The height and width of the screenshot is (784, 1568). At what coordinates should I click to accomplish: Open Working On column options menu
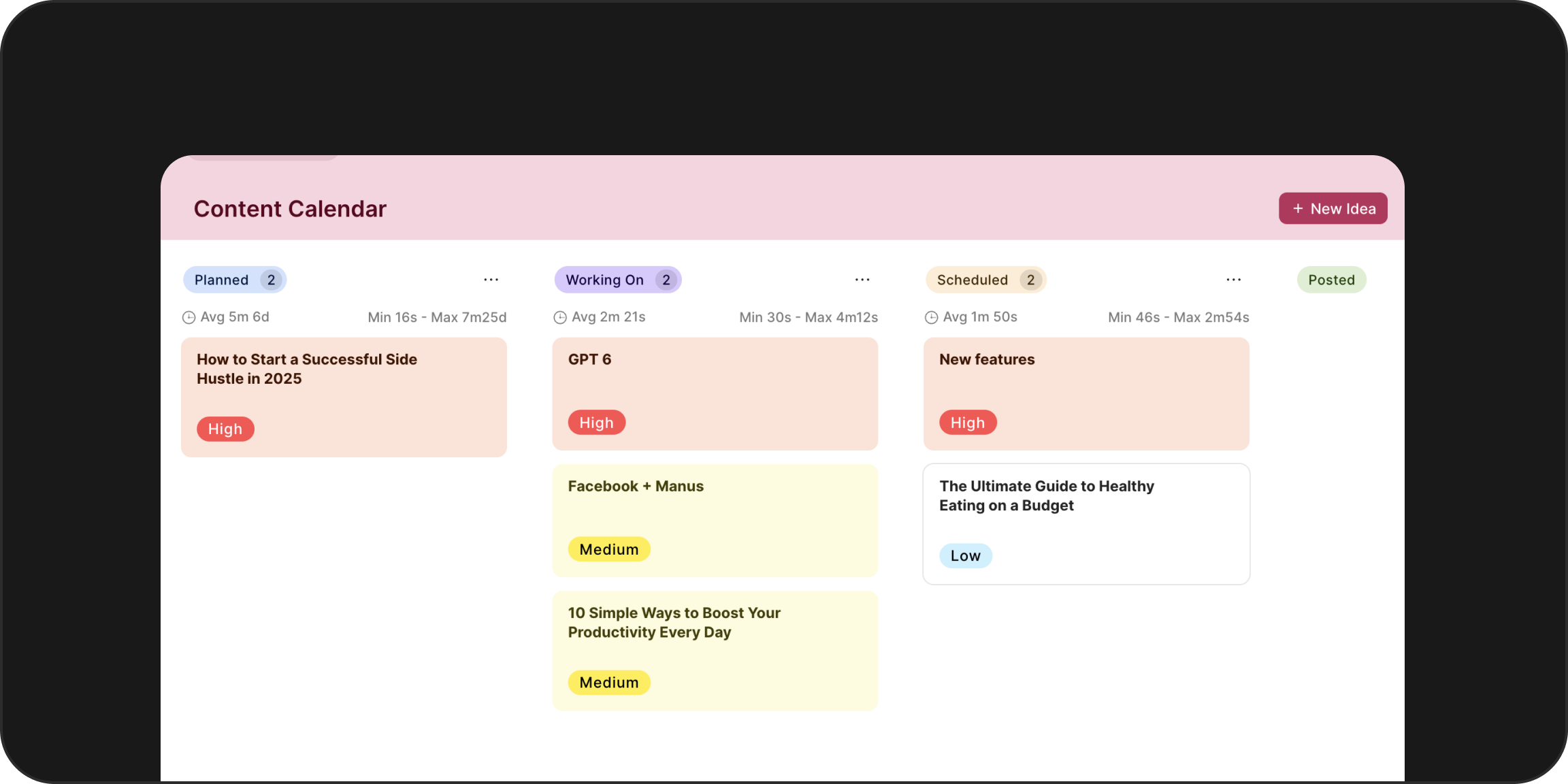click(x=862, y=280)
